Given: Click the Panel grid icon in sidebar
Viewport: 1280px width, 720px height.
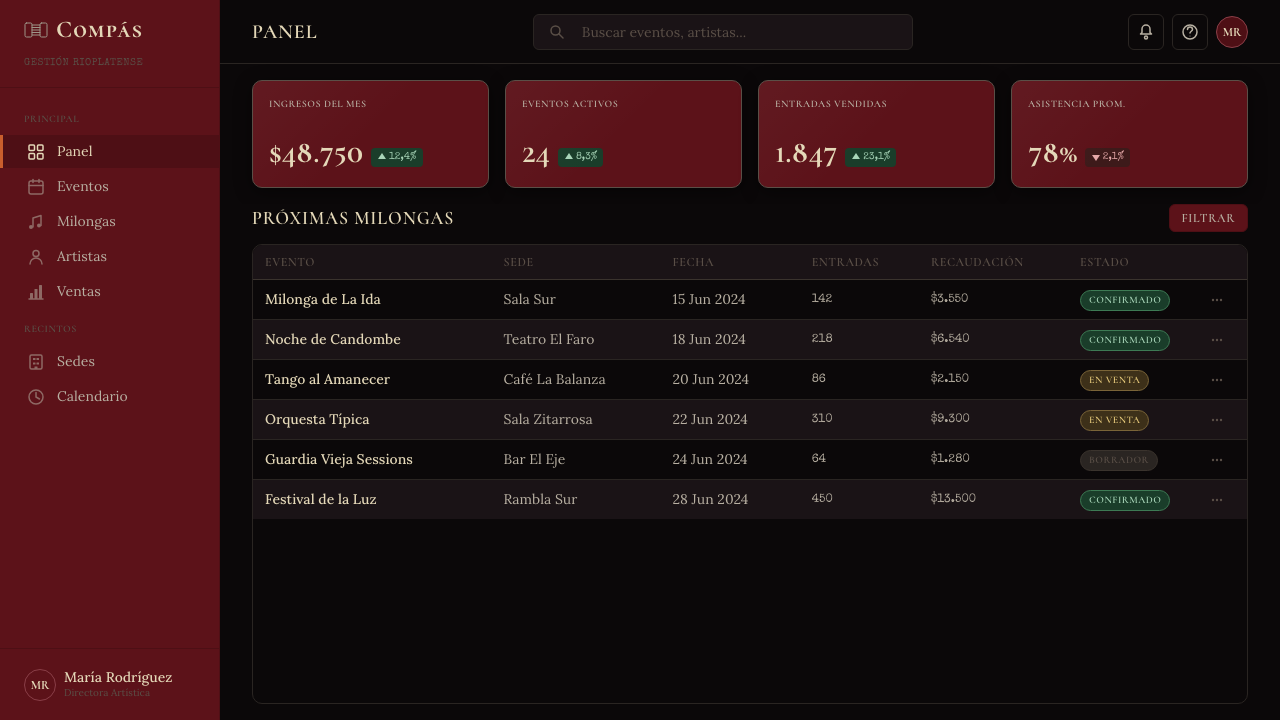Looking at the screenshot, I should click(x=36, y=152).
